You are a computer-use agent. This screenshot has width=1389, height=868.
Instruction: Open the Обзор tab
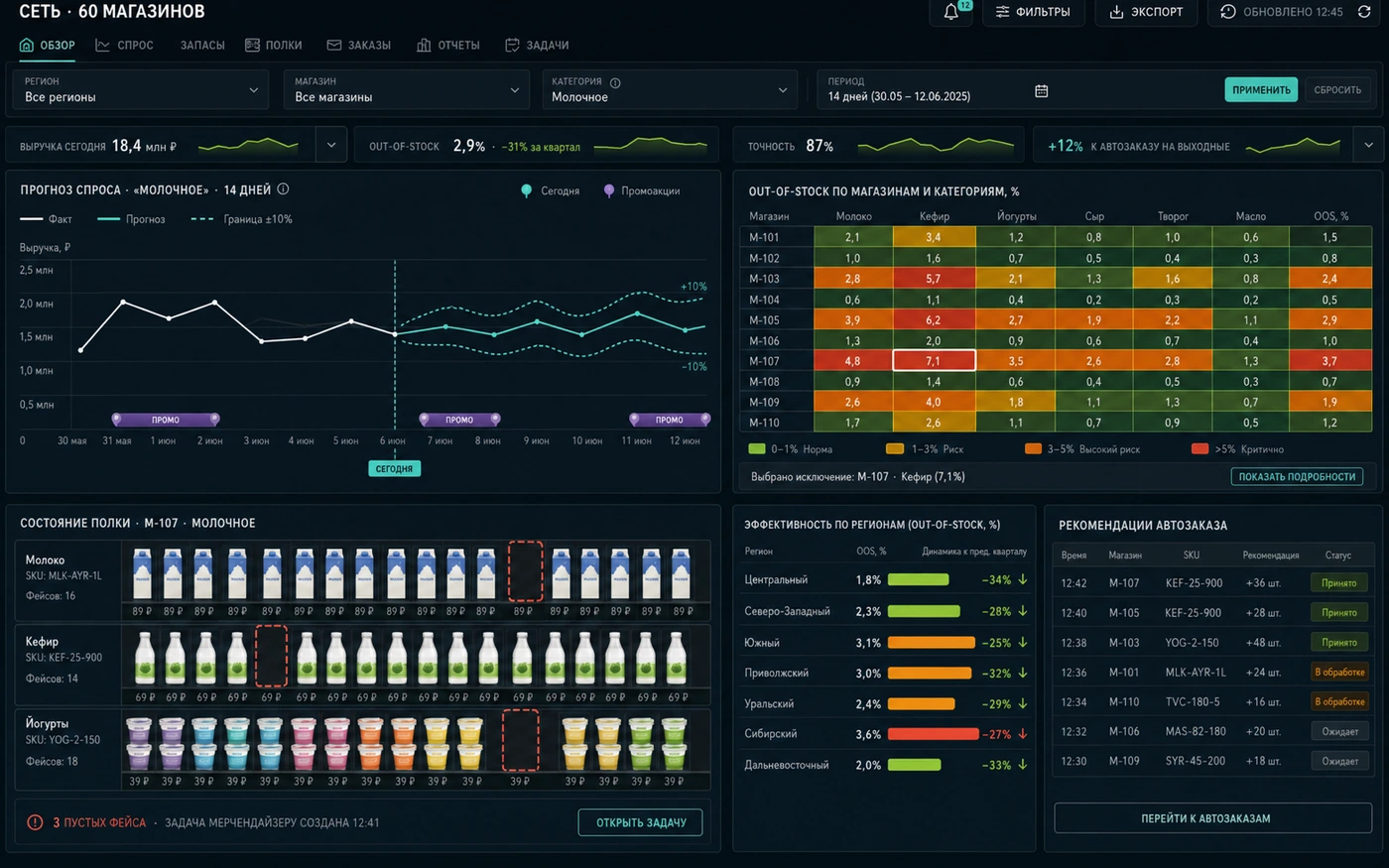pyautogui.click(x=48, y=46)
